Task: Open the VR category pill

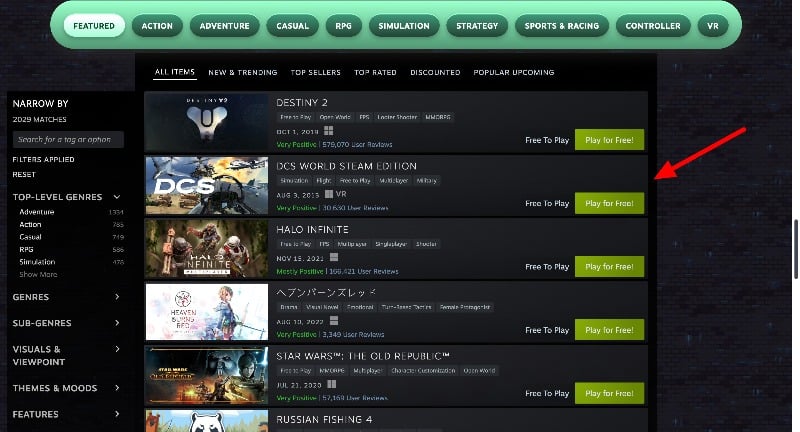Action: (713, 26)
